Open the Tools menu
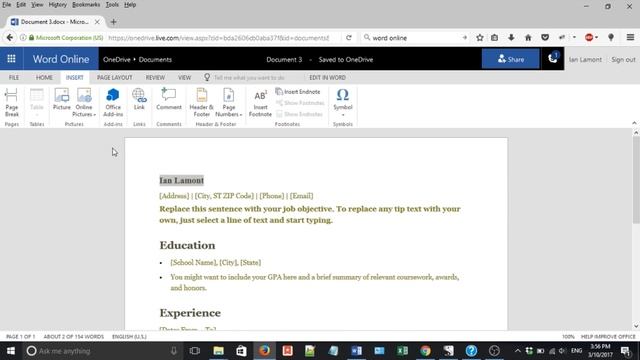The image size is (640, 360). tap(112, 4)
